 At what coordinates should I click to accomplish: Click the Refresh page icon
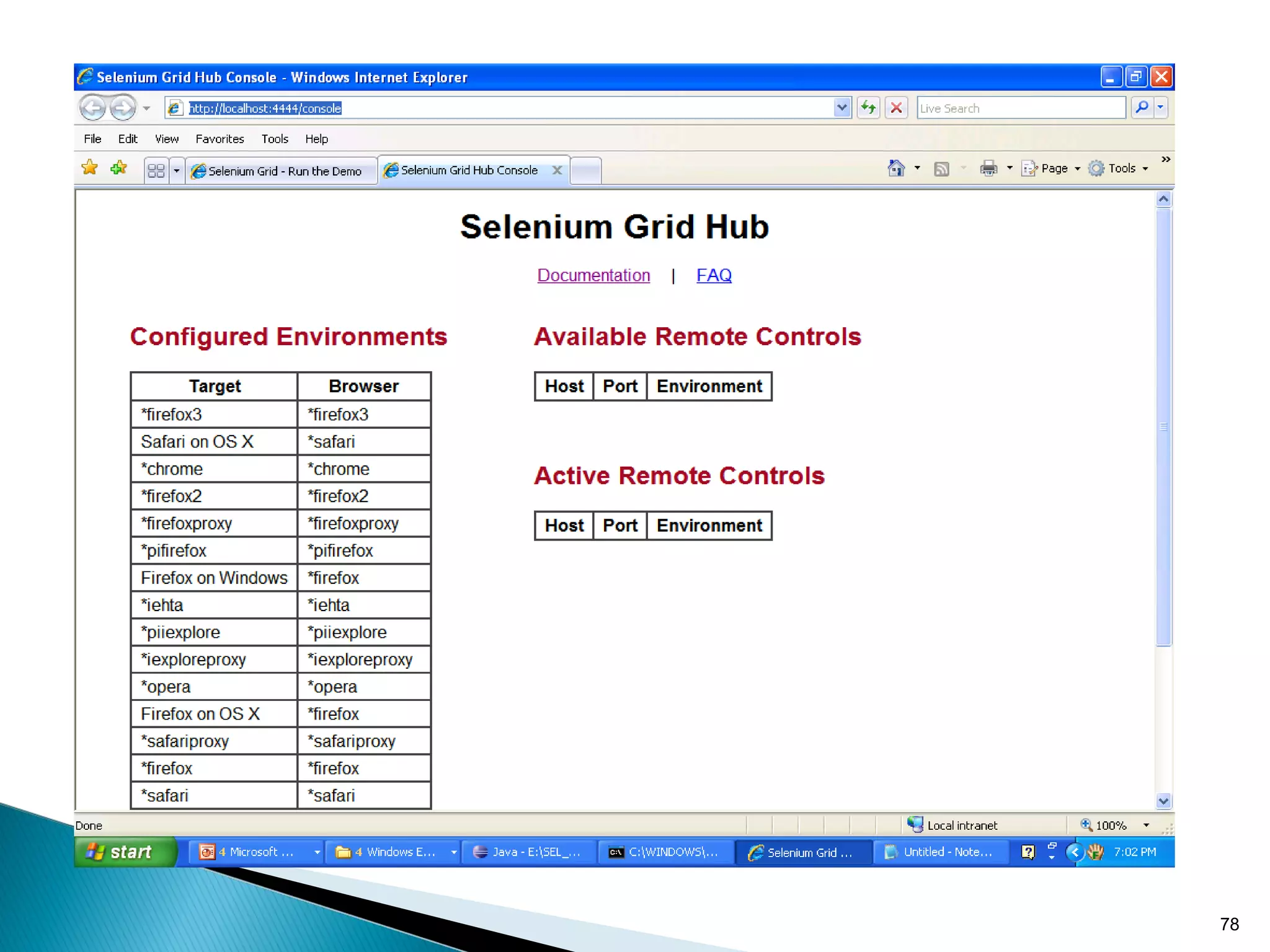click(x=868, y=108)
